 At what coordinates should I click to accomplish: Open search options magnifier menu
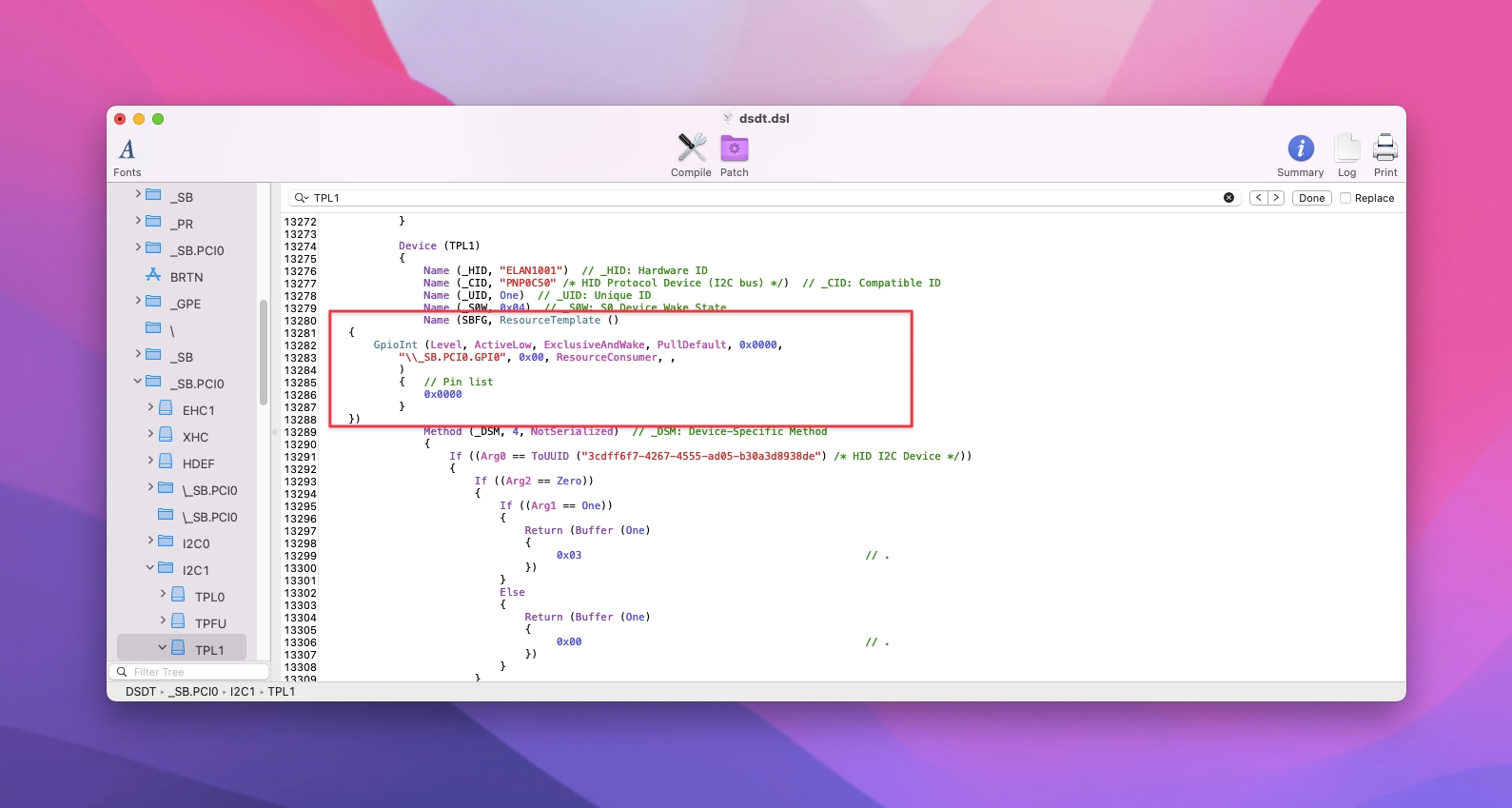[301, 198]
